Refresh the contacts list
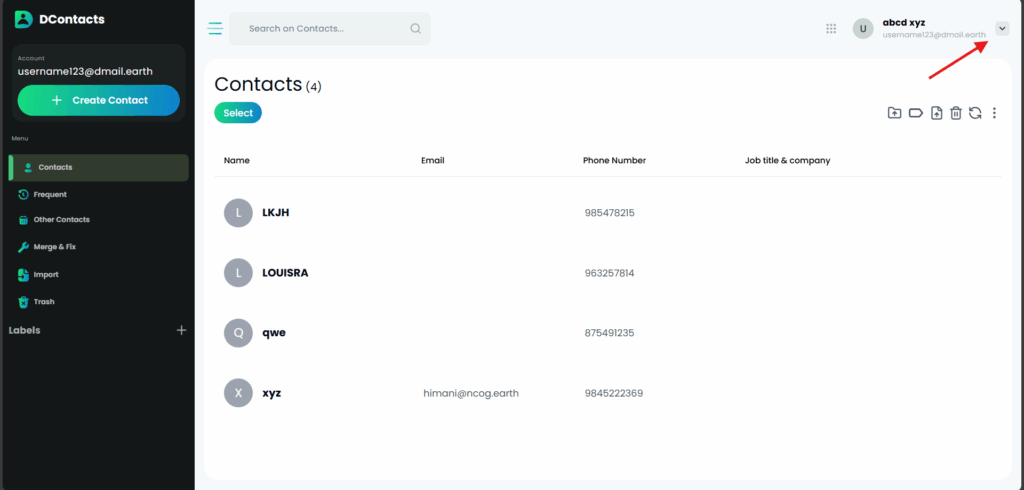 (975, 114)
